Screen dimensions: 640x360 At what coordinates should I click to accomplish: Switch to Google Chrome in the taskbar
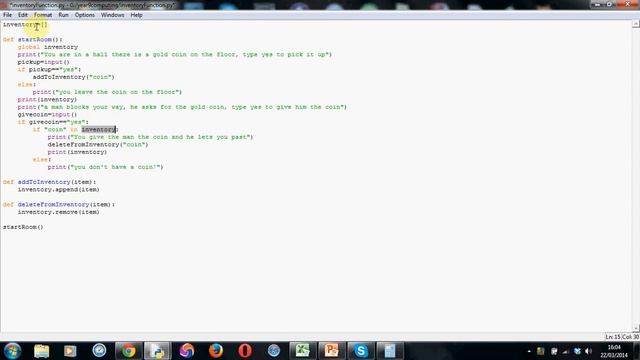point(128,351)
